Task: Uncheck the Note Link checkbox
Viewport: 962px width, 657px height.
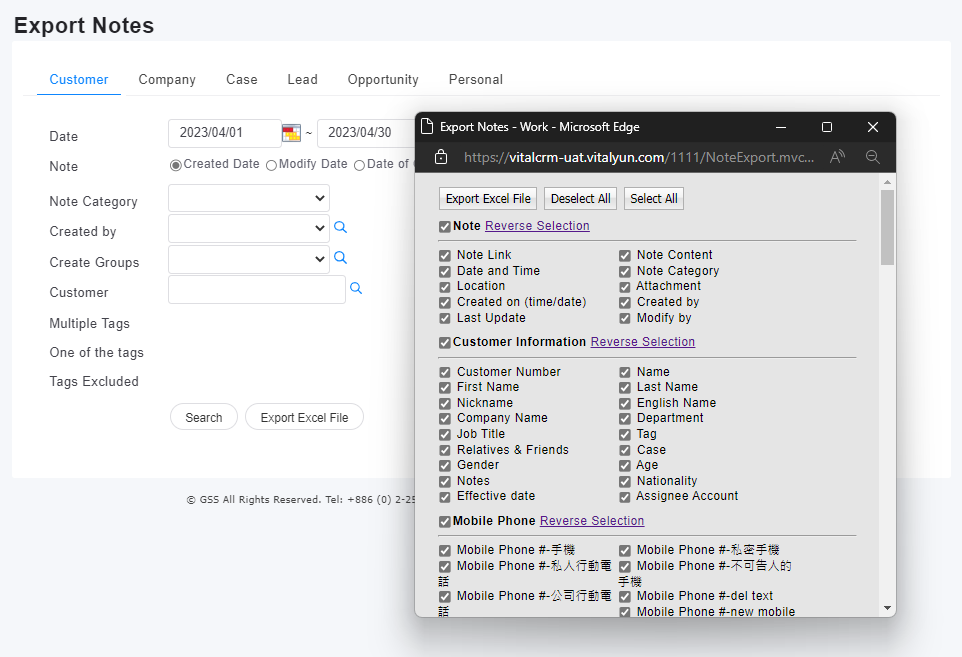Action: pyautogui.click(x=445, y=256)
